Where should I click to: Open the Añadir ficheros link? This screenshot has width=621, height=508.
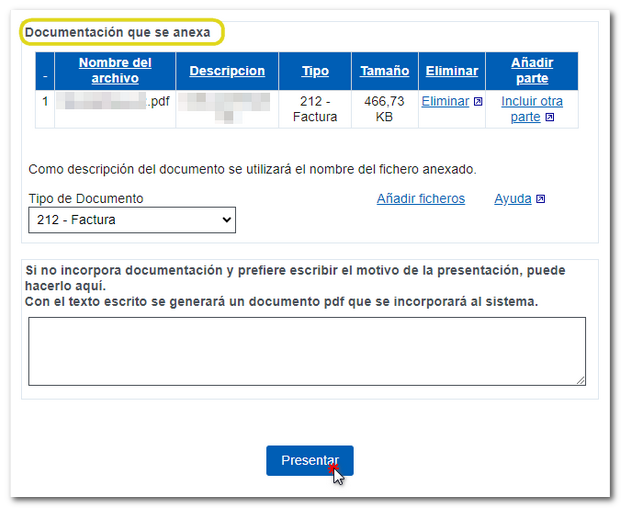click(x=420, y=199)
